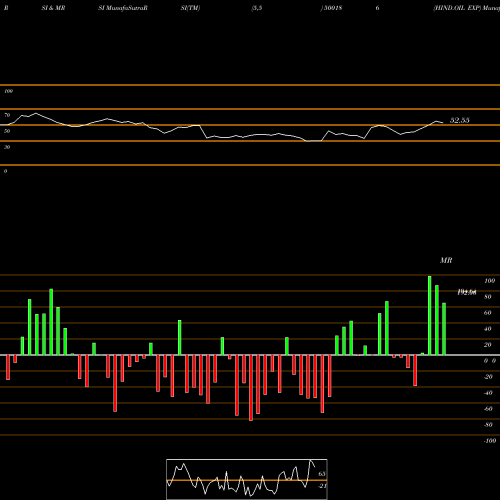Screen dimensions: 500x500
Task: Click the RSI 100 level label
Action: point(8,91)
